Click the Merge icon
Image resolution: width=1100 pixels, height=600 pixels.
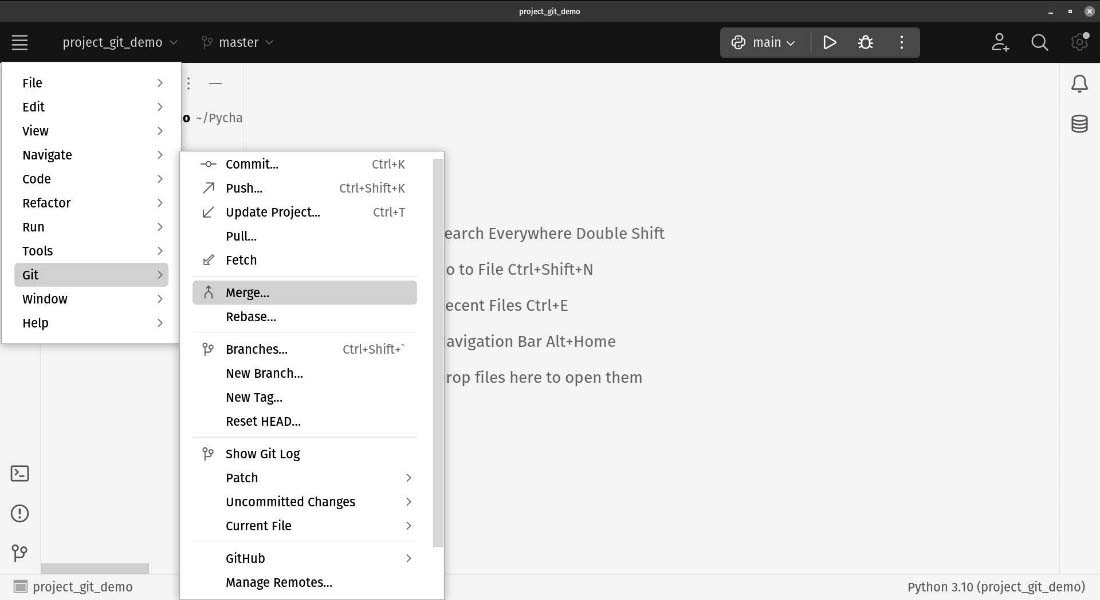pos(208,293)
